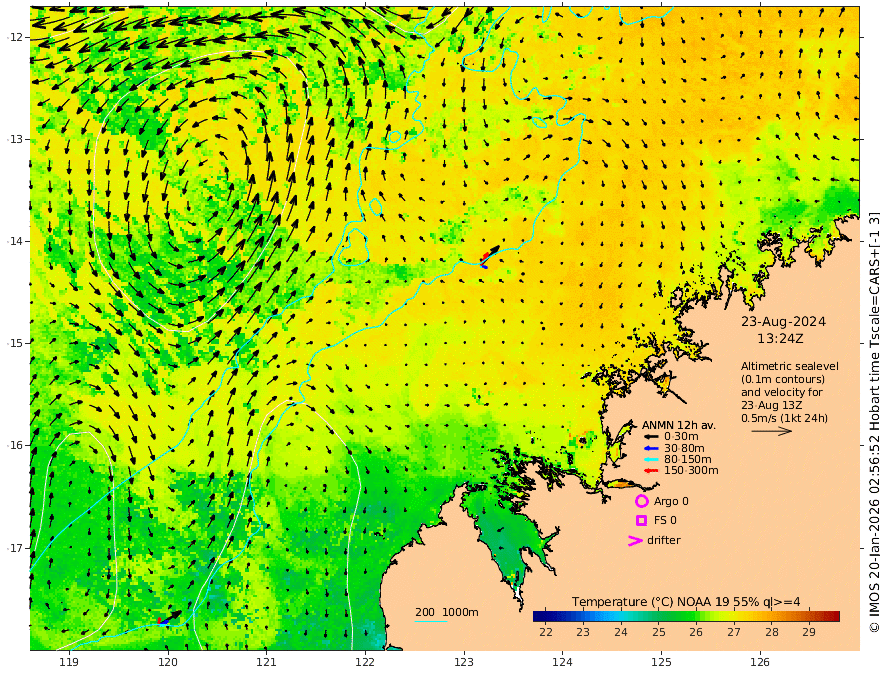Click the '125' longitude axis label

pos(662,663)
